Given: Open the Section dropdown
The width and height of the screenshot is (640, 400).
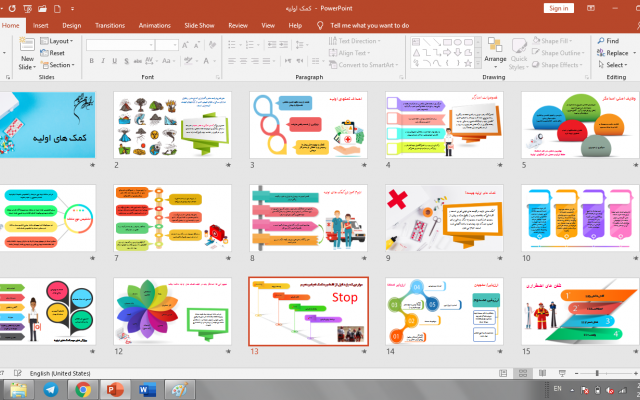Looking at the screenshot, I should click(x=57, y=65).
